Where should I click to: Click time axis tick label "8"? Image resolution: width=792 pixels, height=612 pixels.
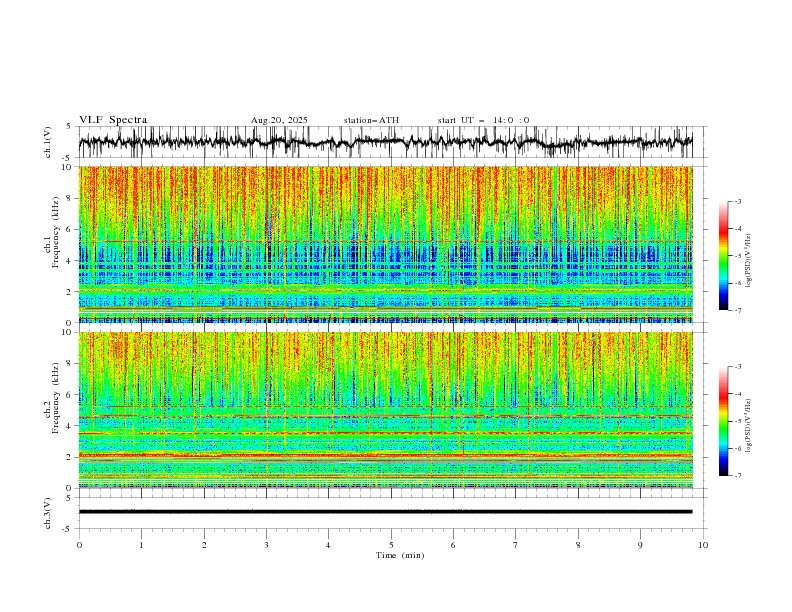tap(578, 545)
